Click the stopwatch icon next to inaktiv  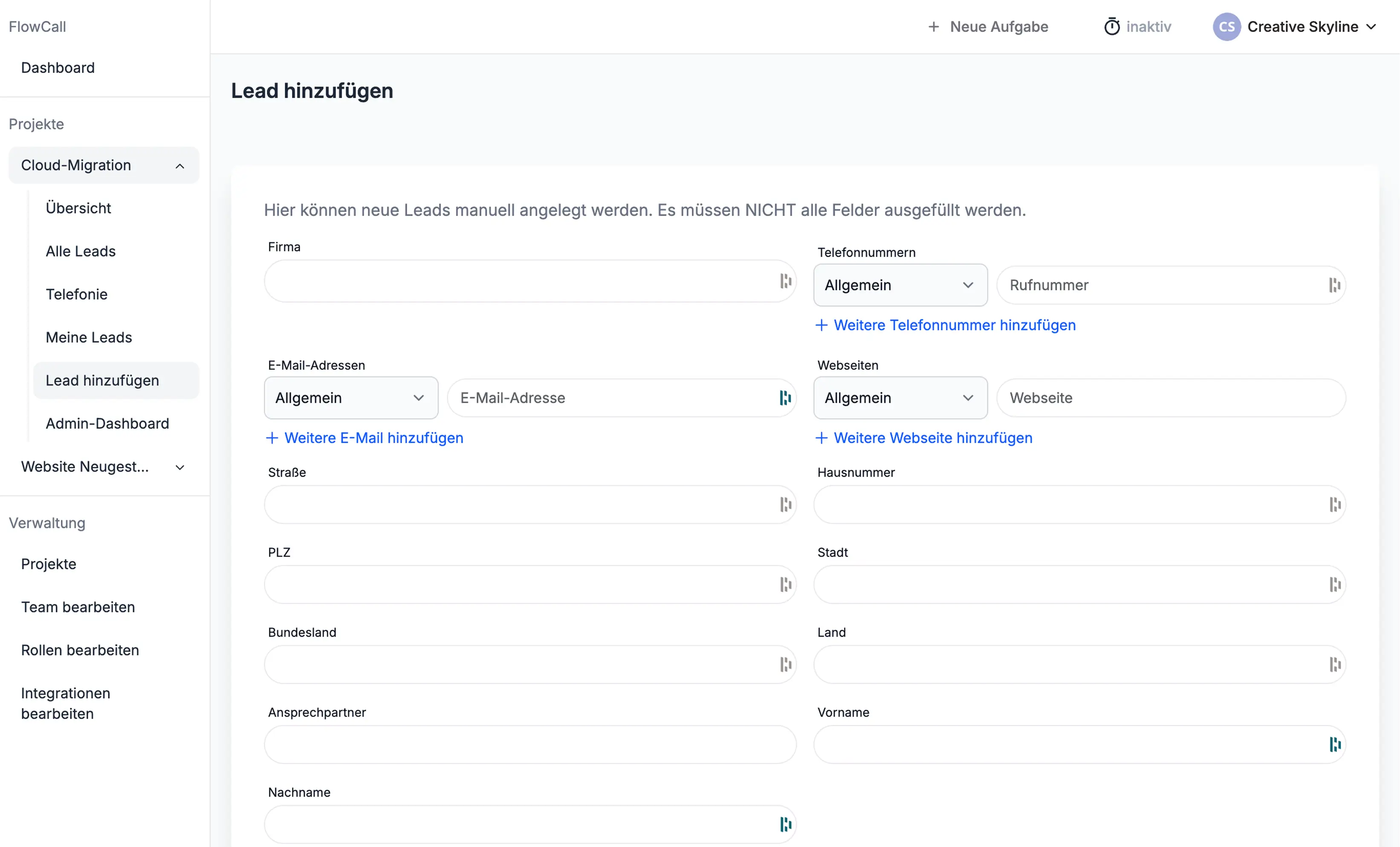[x=1111, y=27]
